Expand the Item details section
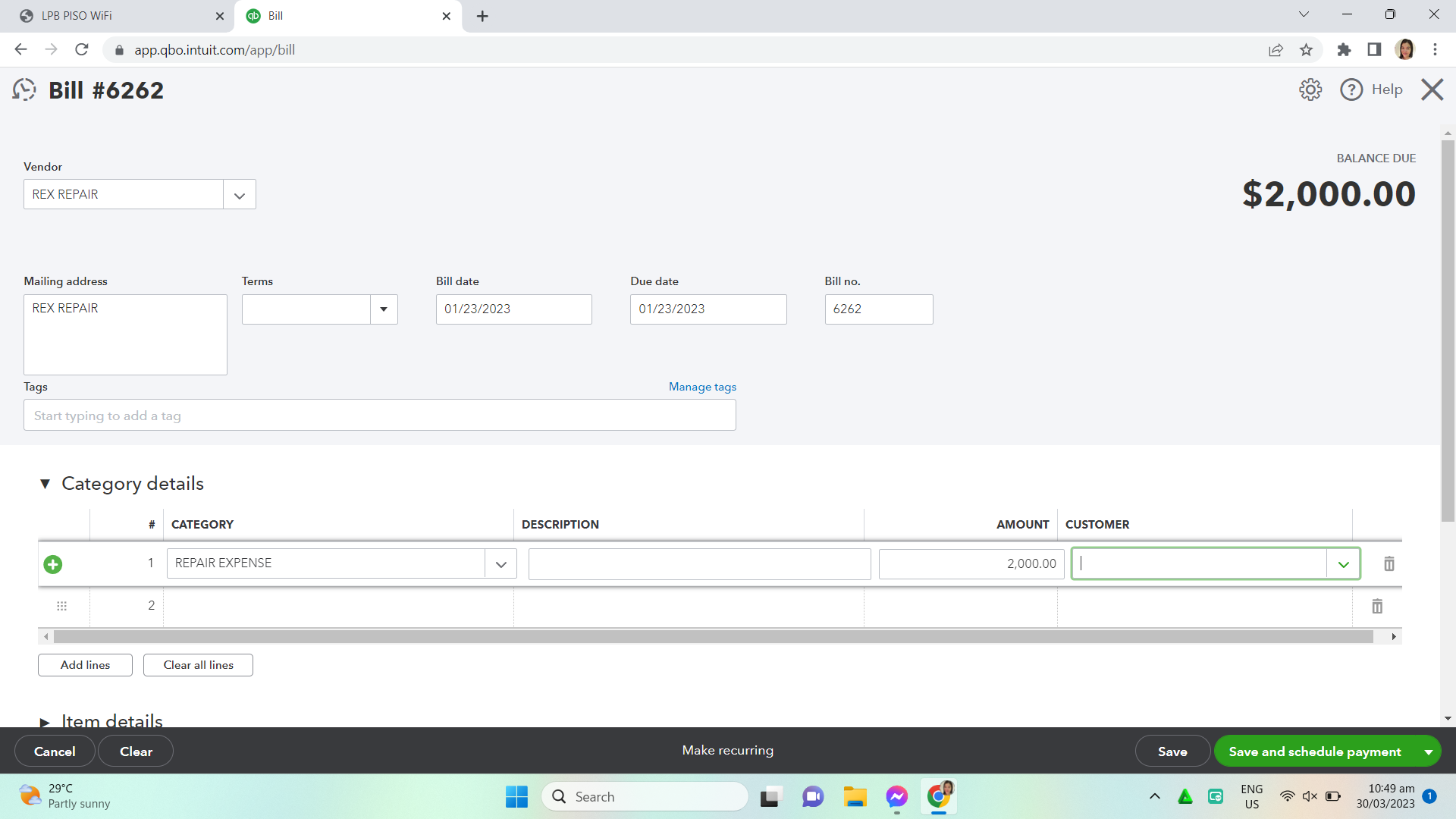The image size is (1456, 819). click(45, 721)
